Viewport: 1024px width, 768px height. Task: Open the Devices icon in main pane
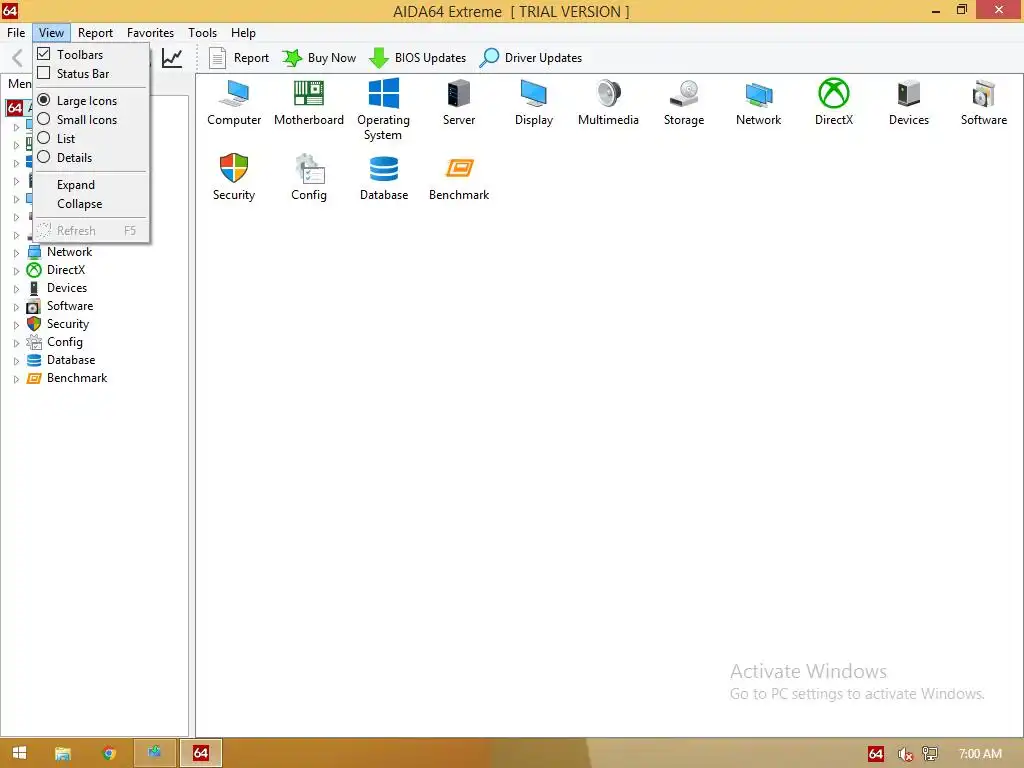[908, 103]
